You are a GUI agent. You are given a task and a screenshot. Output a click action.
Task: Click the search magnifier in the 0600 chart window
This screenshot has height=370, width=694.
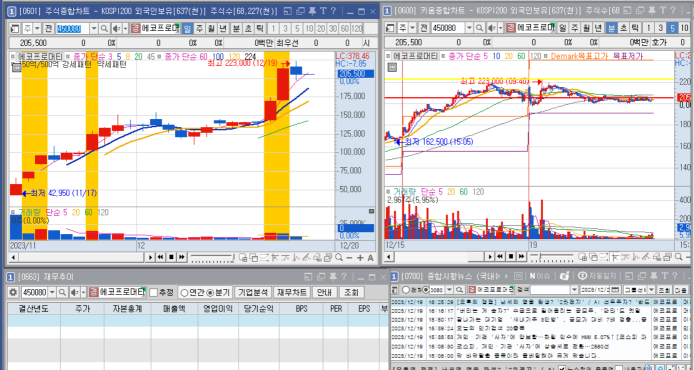479,28
